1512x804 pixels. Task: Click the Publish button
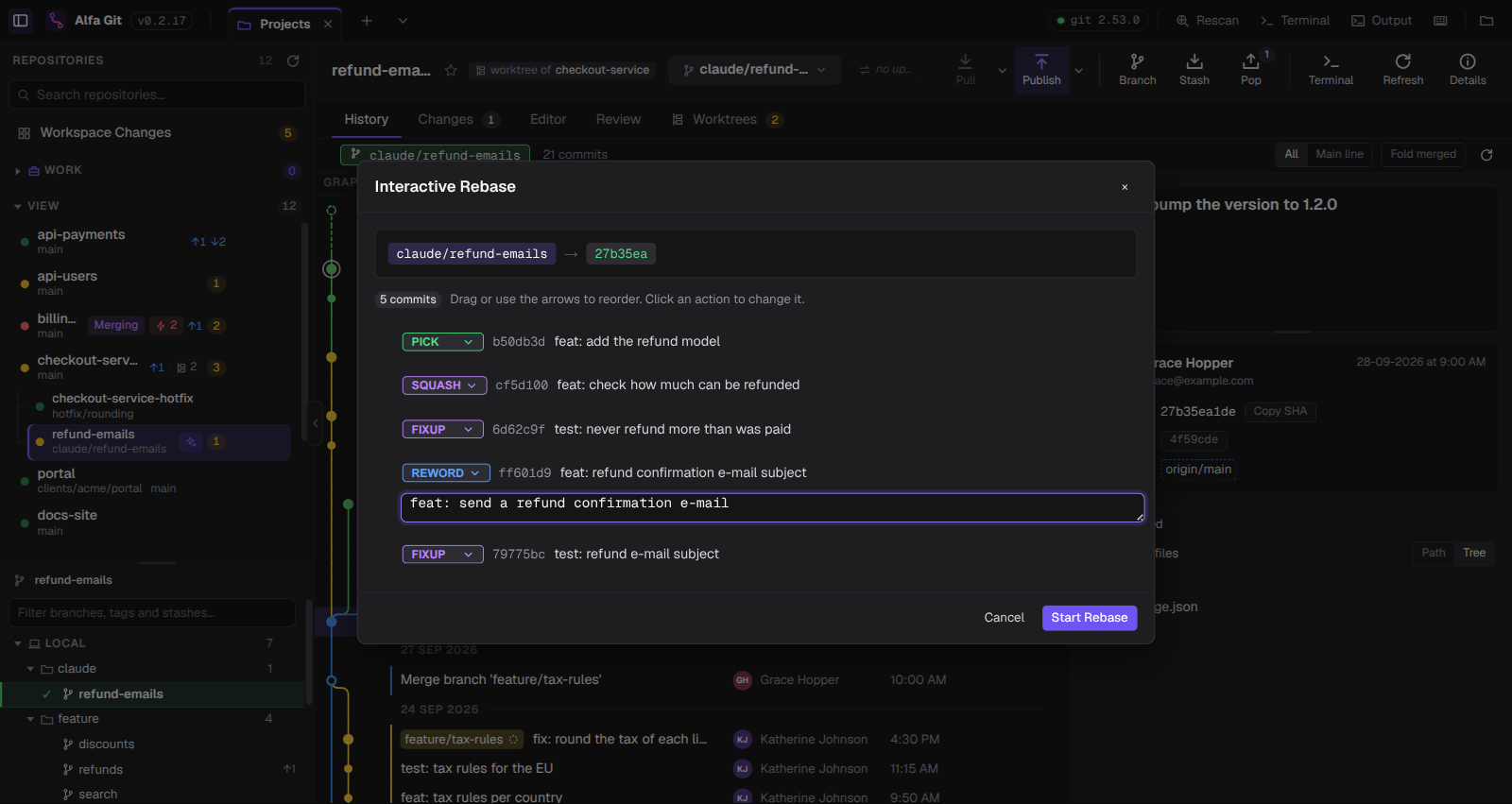tap(1041, 70)
